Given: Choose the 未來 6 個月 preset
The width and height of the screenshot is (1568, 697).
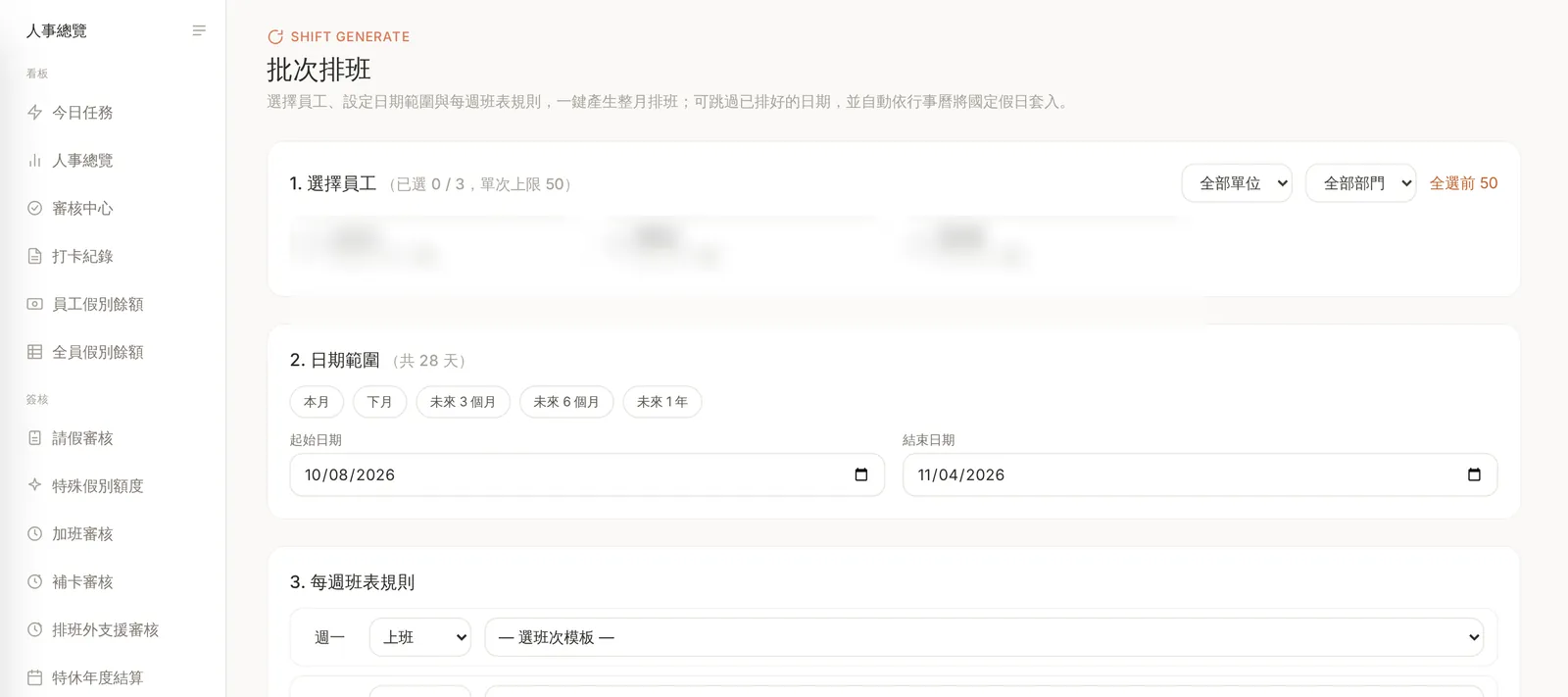Looking at the screenshot, I should (x=566, y=402).
